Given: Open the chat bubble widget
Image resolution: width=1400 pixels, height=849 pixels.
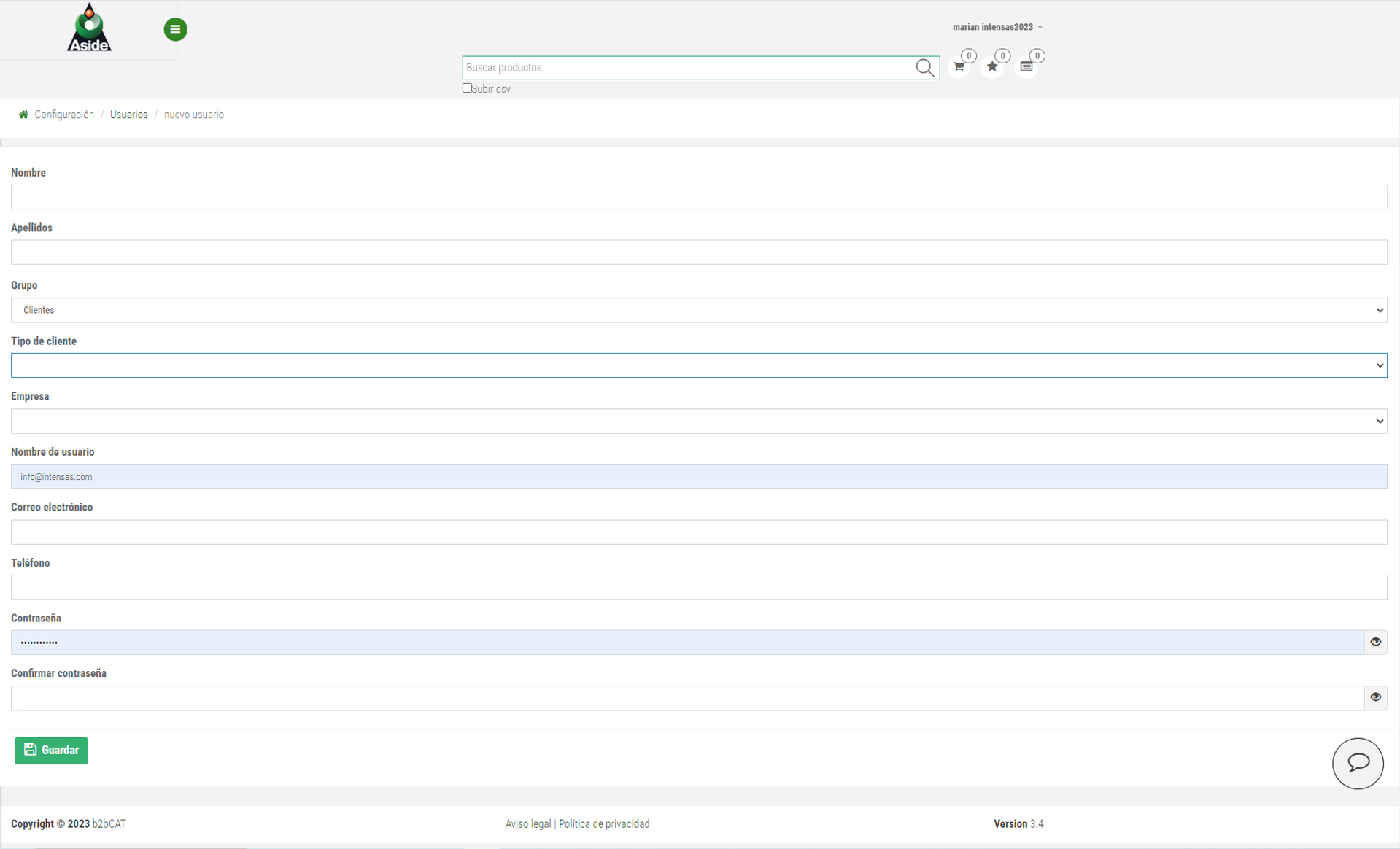Looking at the screenshot, I should (1357, 763).
